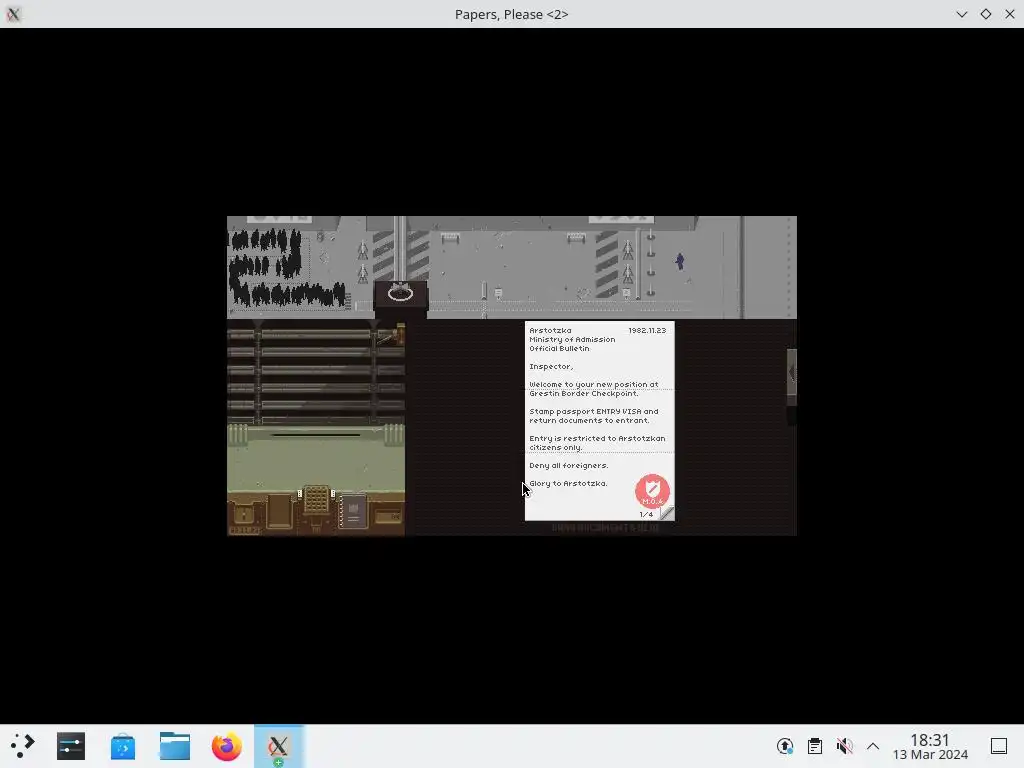Expand hidden system tray icons arrow
This screenshot has width=1024, height=768.
pyautogui.click(x=873, y=746)
